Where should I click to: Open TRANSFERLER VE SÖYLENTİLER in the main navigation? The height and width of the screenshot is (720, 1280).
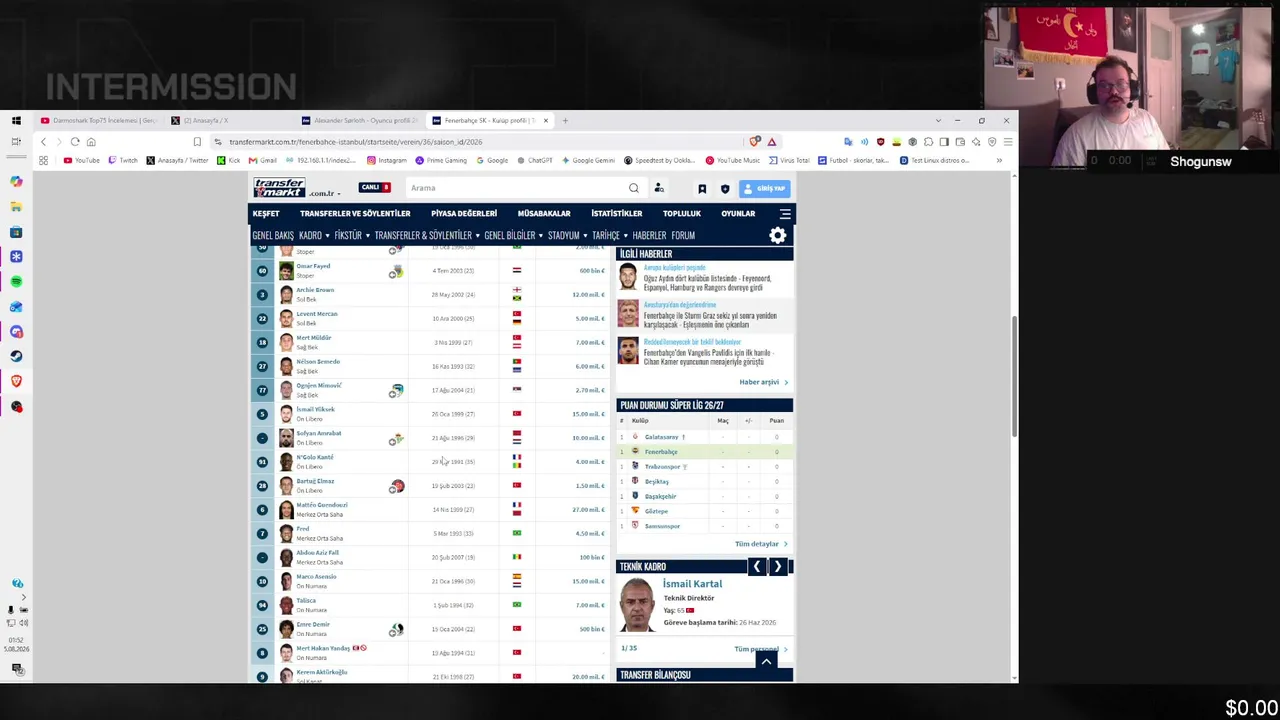click(355, 213)
